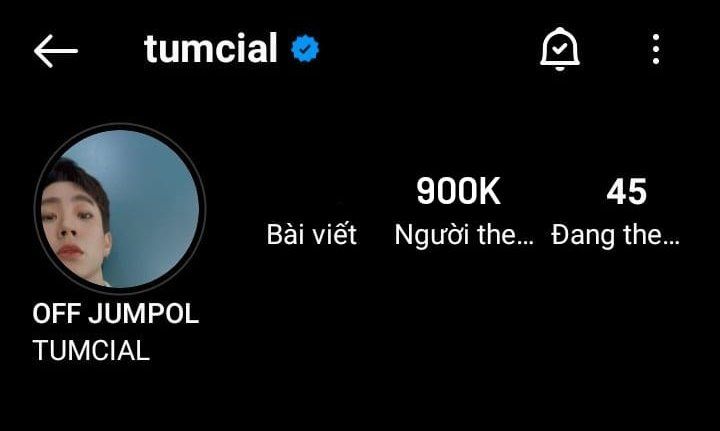View the tumcial profile picture

[120, 209]
